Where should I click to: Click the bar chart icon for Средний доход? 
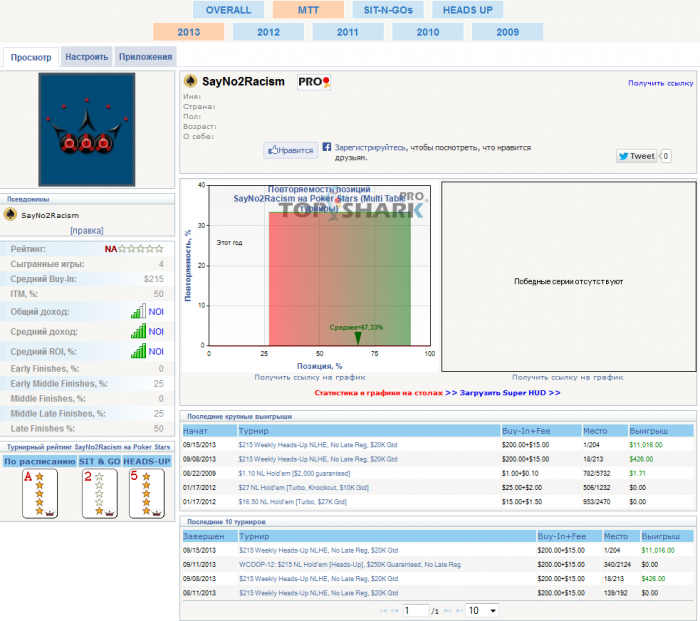(x=138, y=331)
